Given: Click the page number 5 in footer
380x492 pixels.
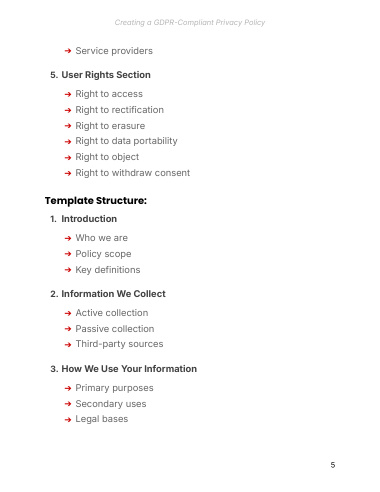Looking at the screenshot, I should pyautogui.click(x=333, y=465).
